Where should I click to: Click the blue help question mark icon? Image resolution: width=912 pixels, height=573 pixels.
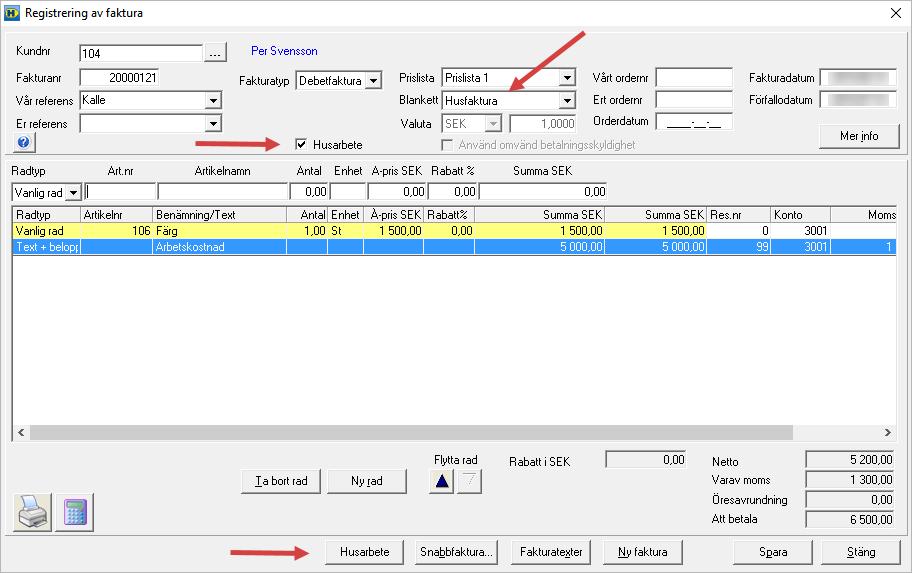point(24,142)
